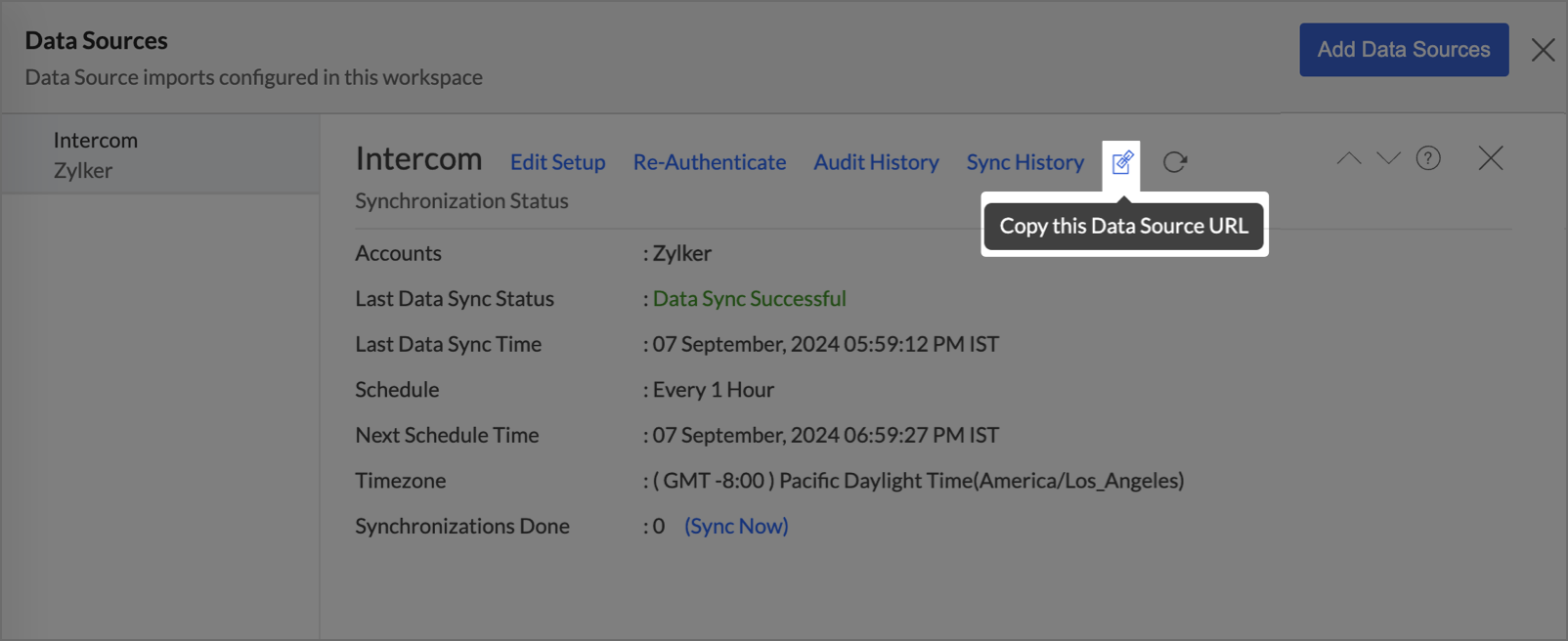Open help via the question mark icon
This screenshot has height=641, width=1568.
1428,158
